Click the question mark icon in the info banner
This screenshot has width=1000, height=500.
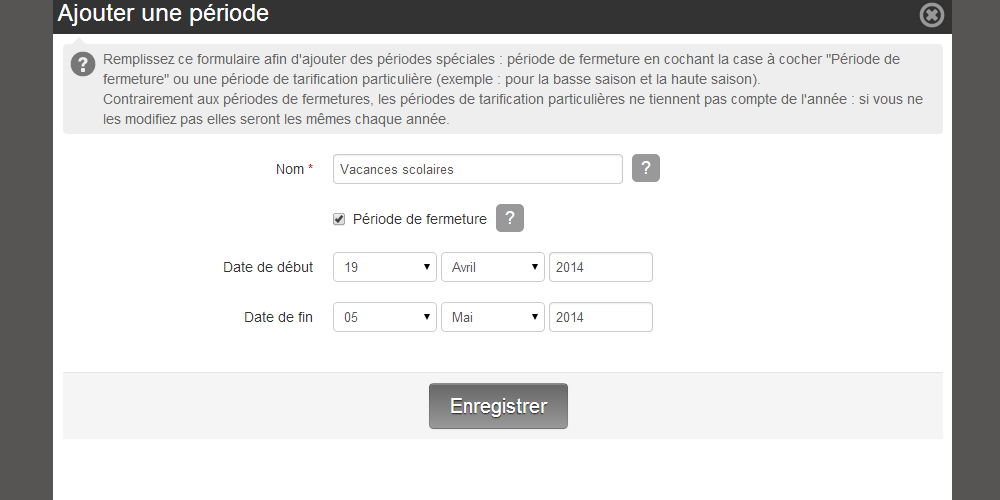[x=83, y=64]
